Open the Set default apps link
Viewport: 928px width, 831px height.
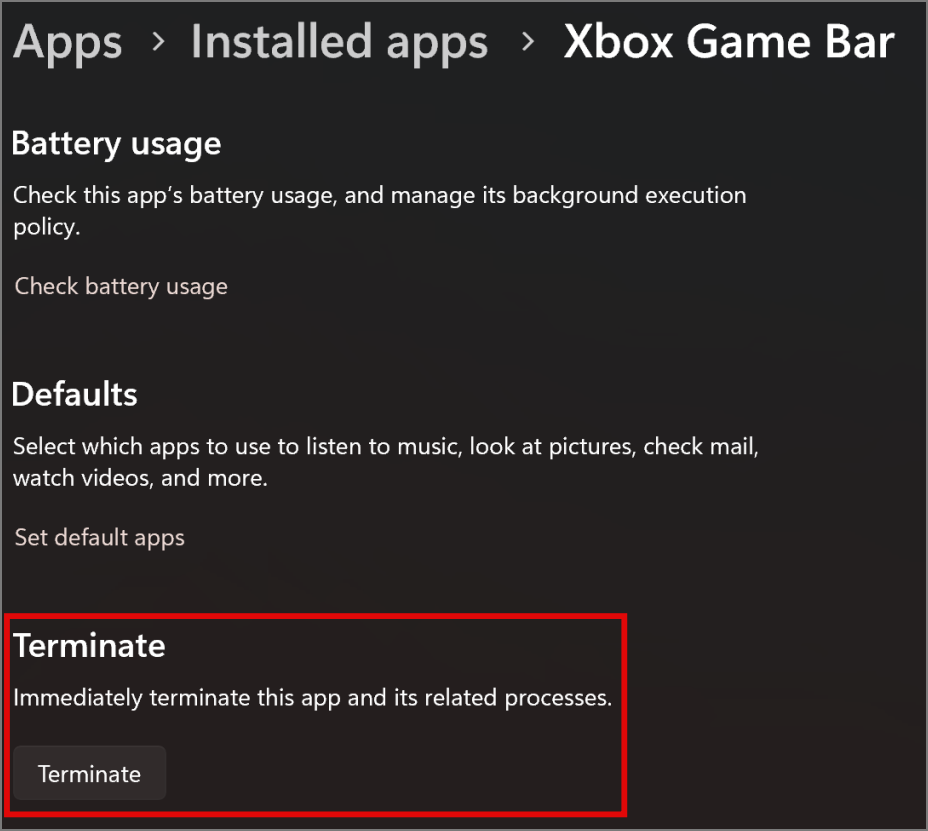[x=100, y=537]
